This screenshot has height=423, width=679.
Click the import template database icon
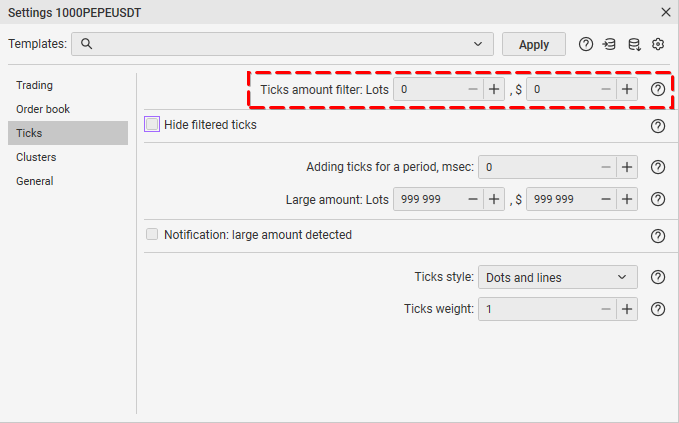[x=609, y=44]
